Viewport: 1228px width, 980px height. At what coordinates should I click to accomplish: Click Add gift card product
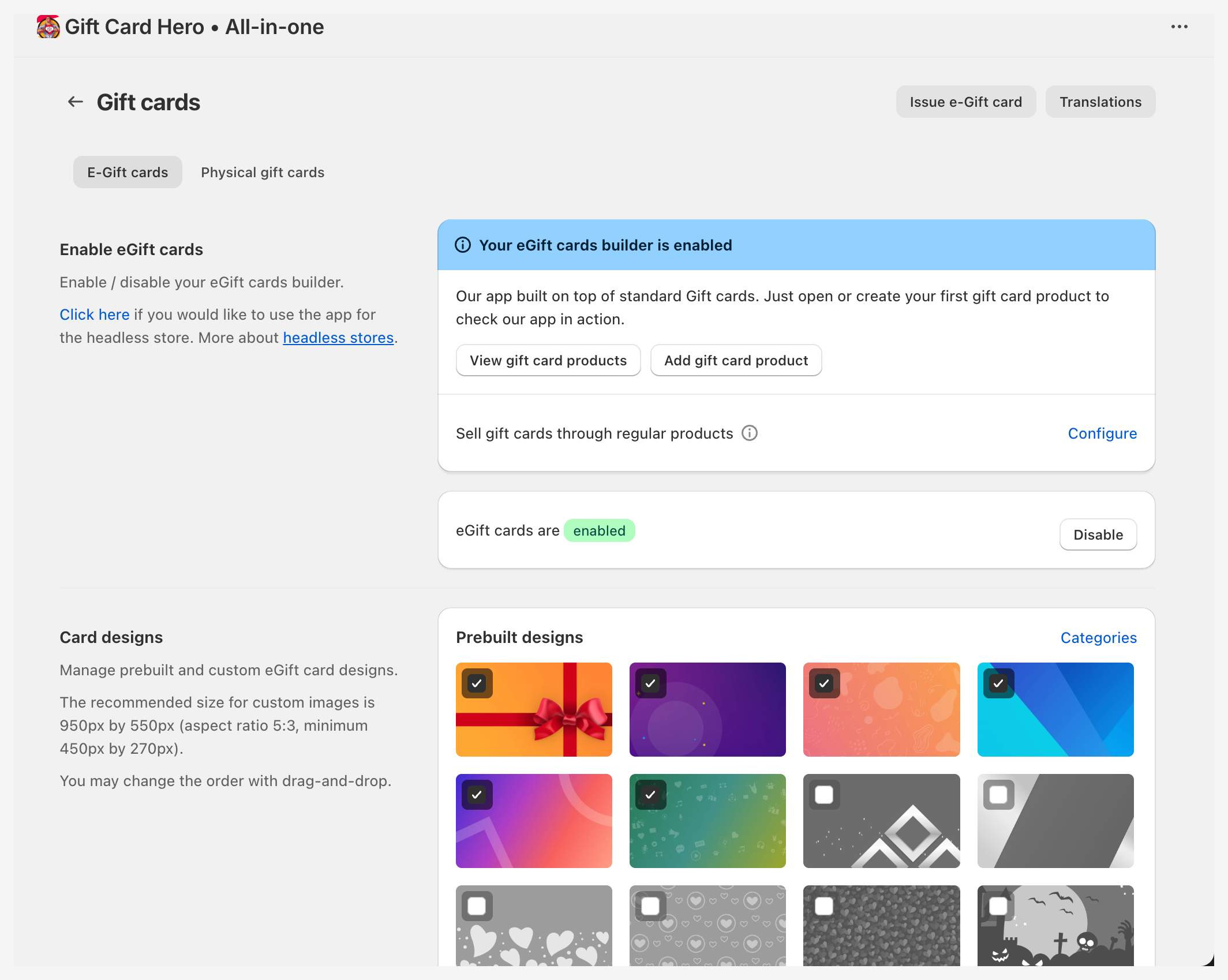click(x=736, y=360)
